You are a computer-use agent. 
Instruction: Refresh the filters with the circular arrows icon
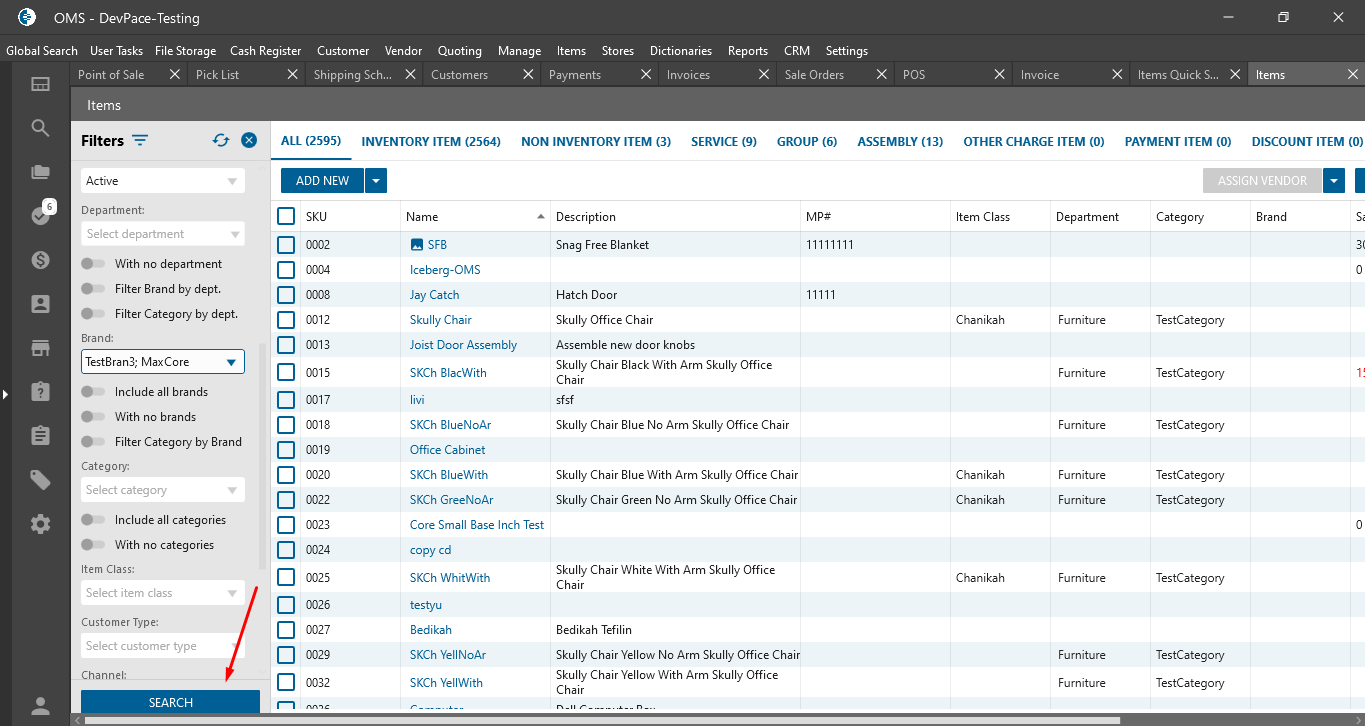click(x=221, y=141)
